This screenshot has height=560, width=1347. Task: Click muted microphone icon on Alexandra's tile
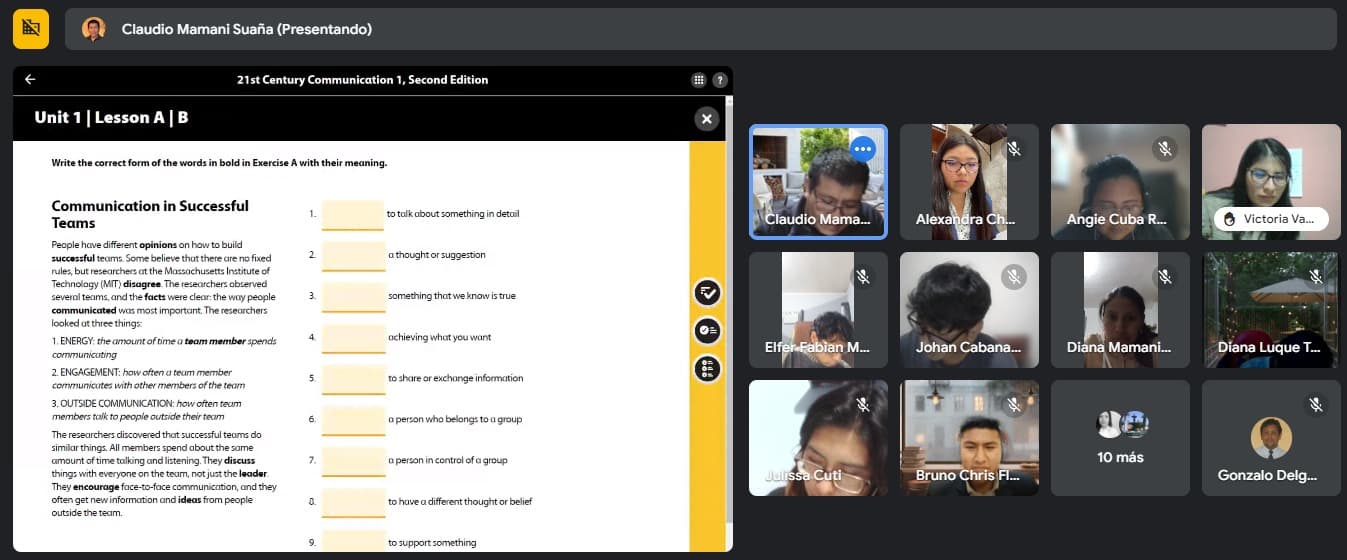point(1013,149)
